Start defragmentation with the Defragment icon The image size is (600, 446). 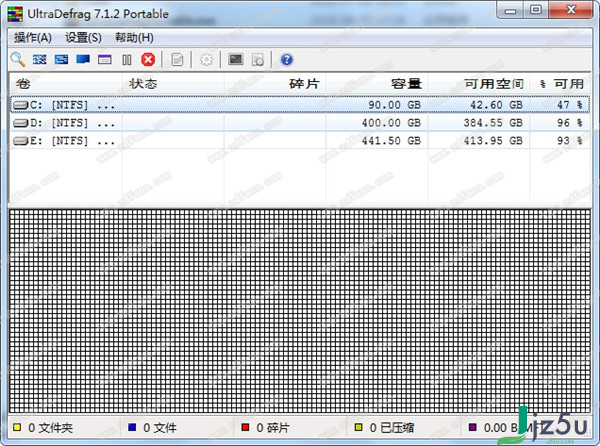pyautogui.click(x=39, y=60)
